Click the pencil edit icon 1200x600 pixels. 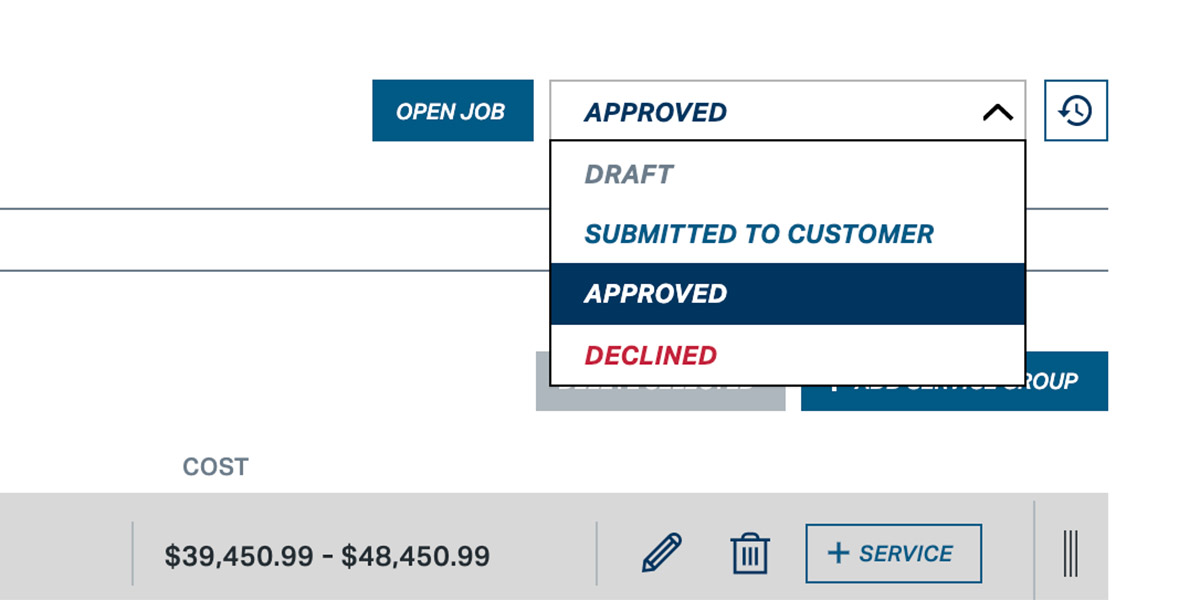661,553
